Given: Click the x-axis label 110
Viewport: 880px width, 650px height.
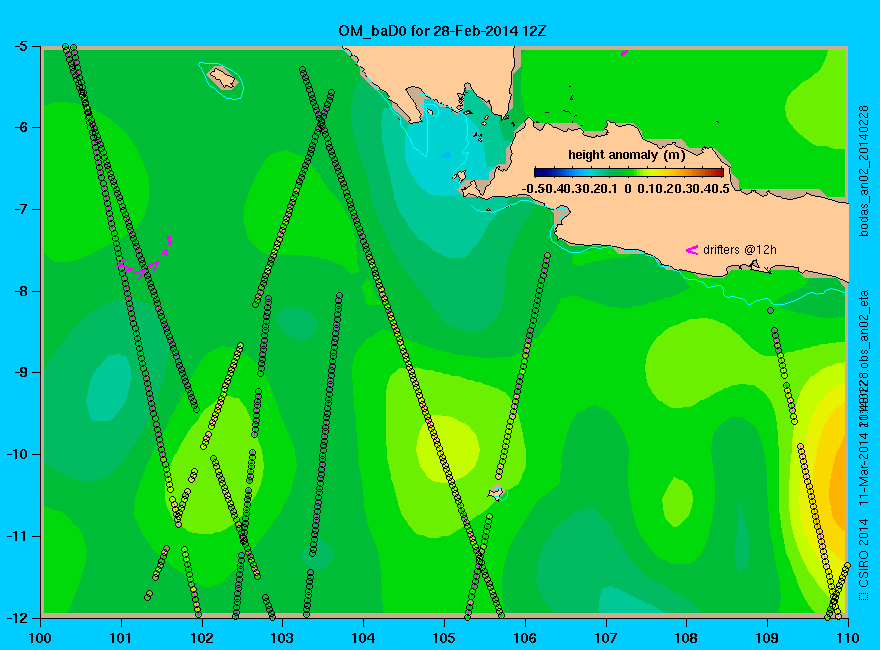Looking at the screenshot, I should click(847, 638).
